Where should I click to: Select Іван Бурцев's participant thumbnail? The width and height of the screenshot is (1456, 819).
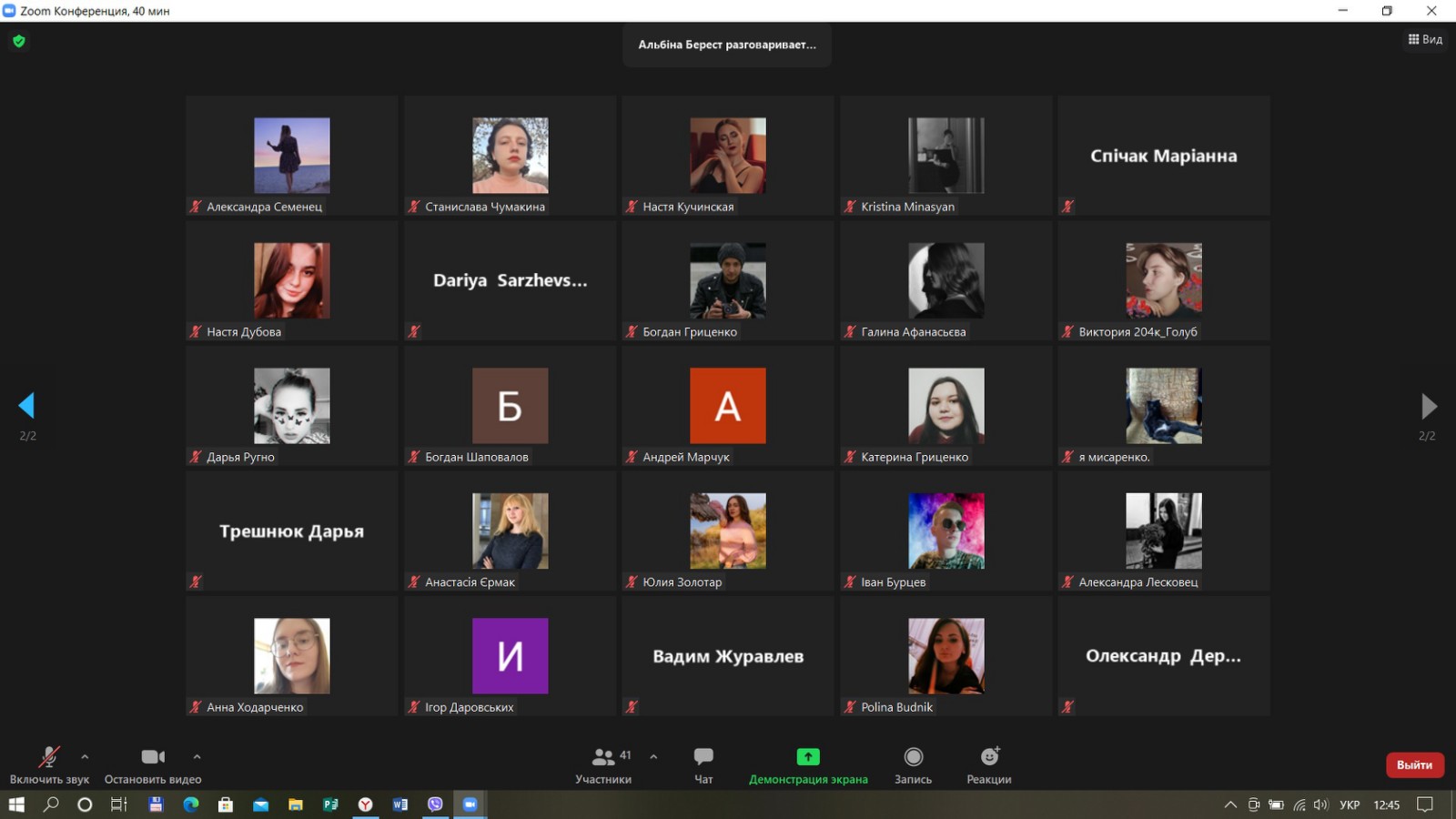pos(945,531)
